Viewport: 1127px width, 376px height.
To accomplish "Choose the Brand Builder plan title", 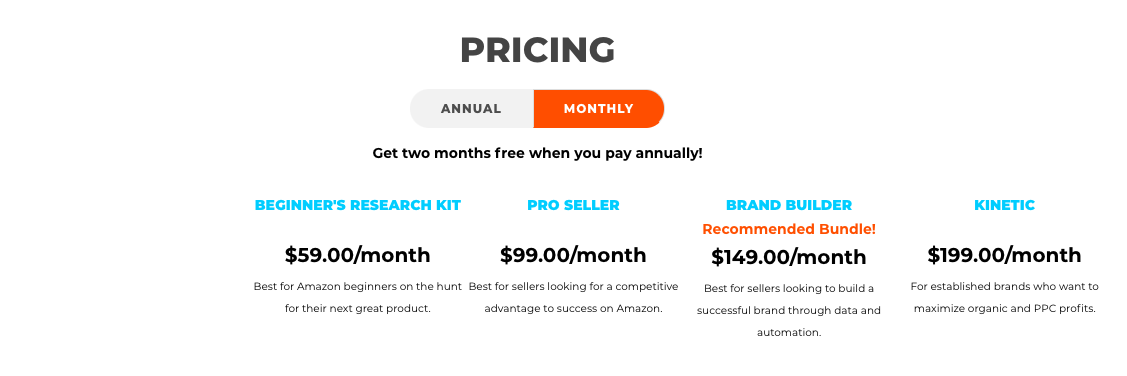I will 788,205.
